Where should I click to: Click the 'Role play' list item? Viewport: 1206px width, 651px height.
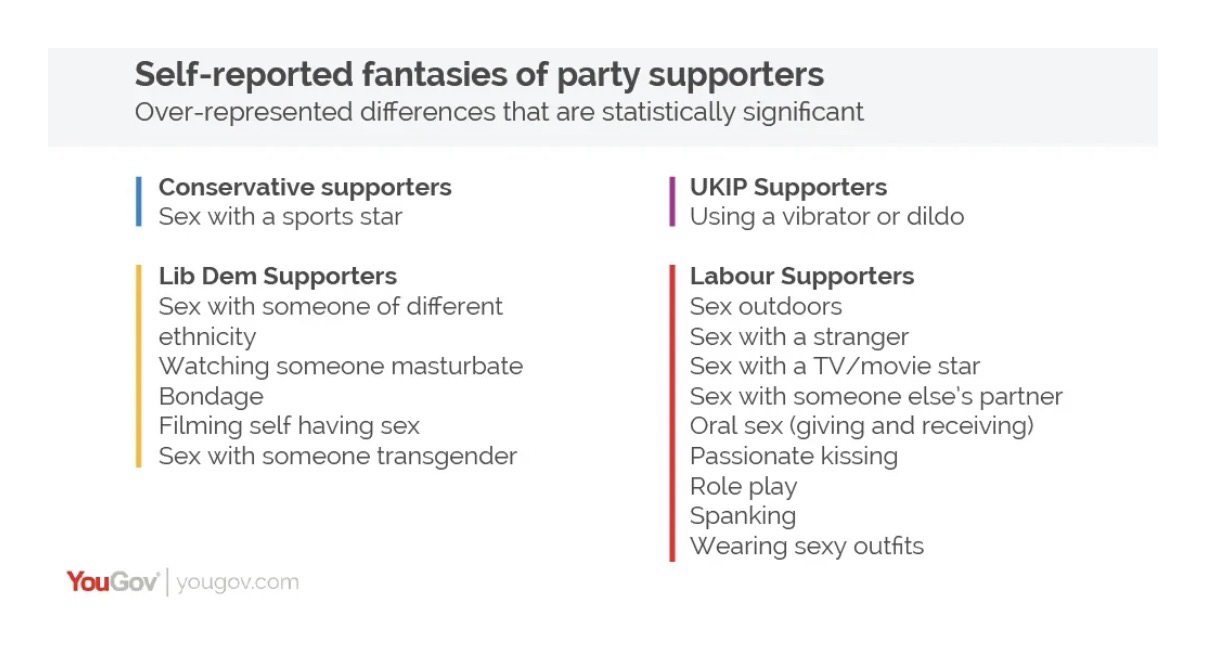[743, 487]
